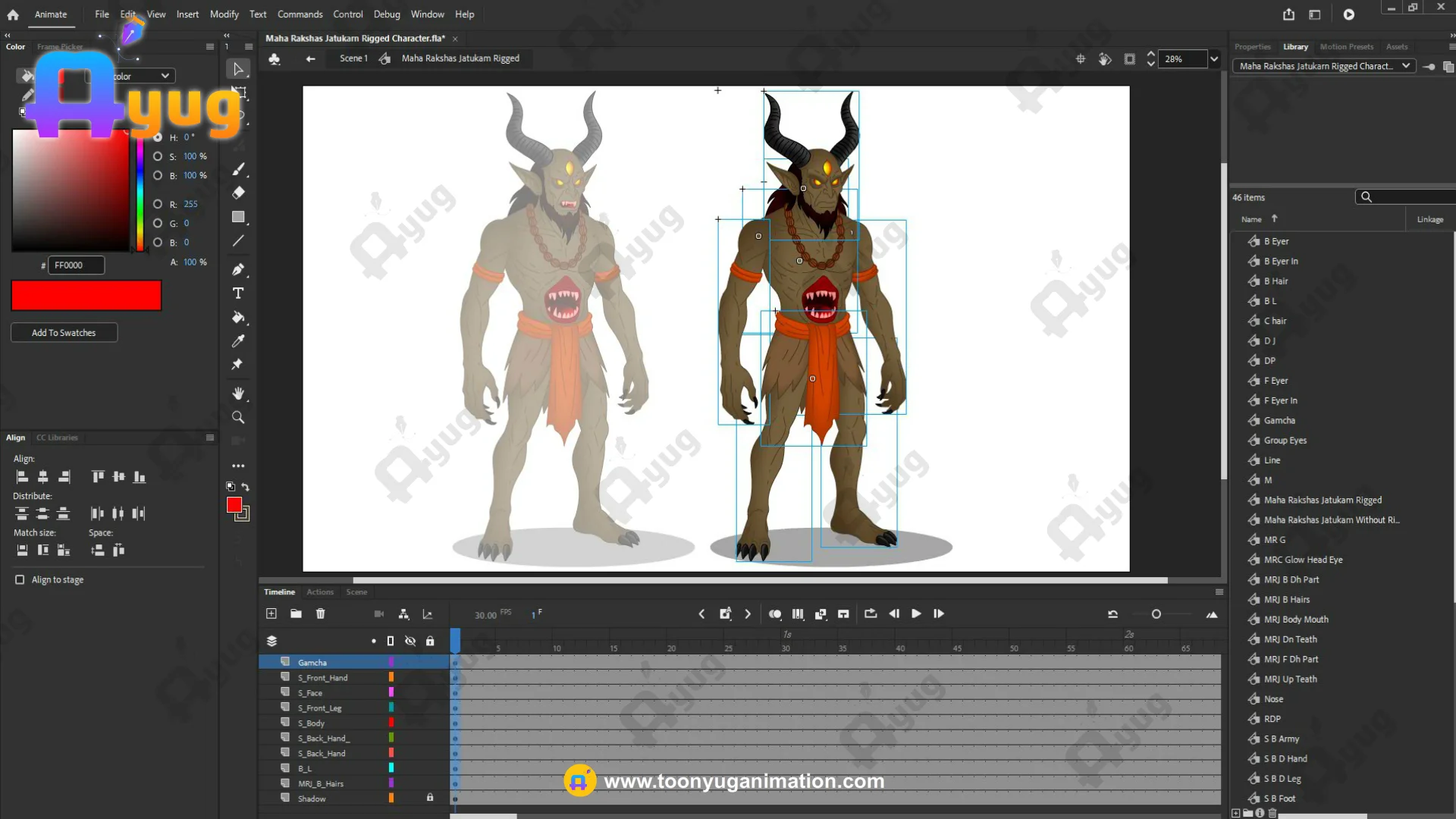Screen dimensions: 1456x819
Task: Select the Zoom magnifier tool
Action: (238, 418)
